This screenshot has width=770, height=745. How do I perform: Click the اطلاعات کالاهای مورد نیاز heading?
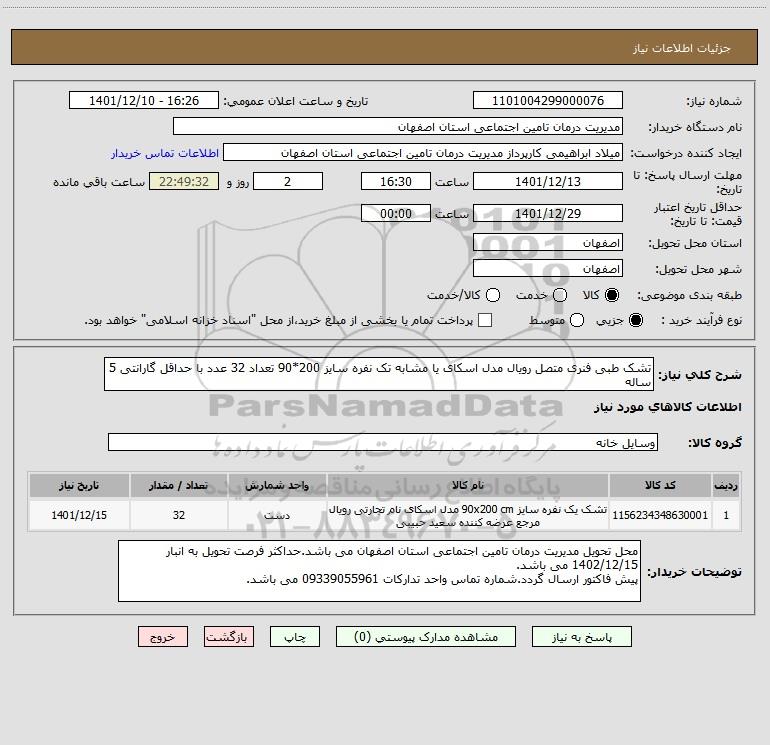667,407
